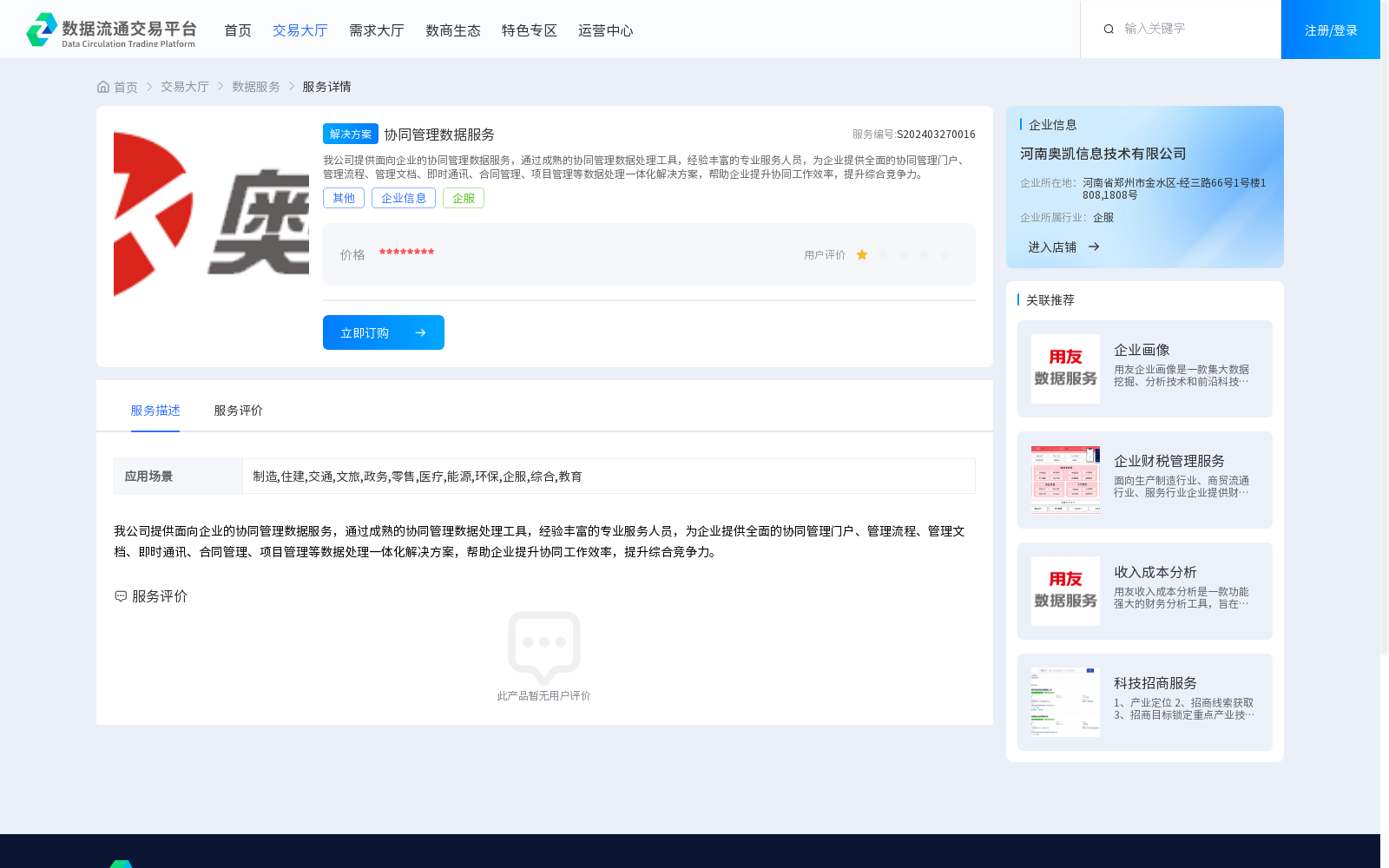Click the 注册/登录 button
The width and height of the screenshot is (1389, 868).
click(x=1331, y=30)
